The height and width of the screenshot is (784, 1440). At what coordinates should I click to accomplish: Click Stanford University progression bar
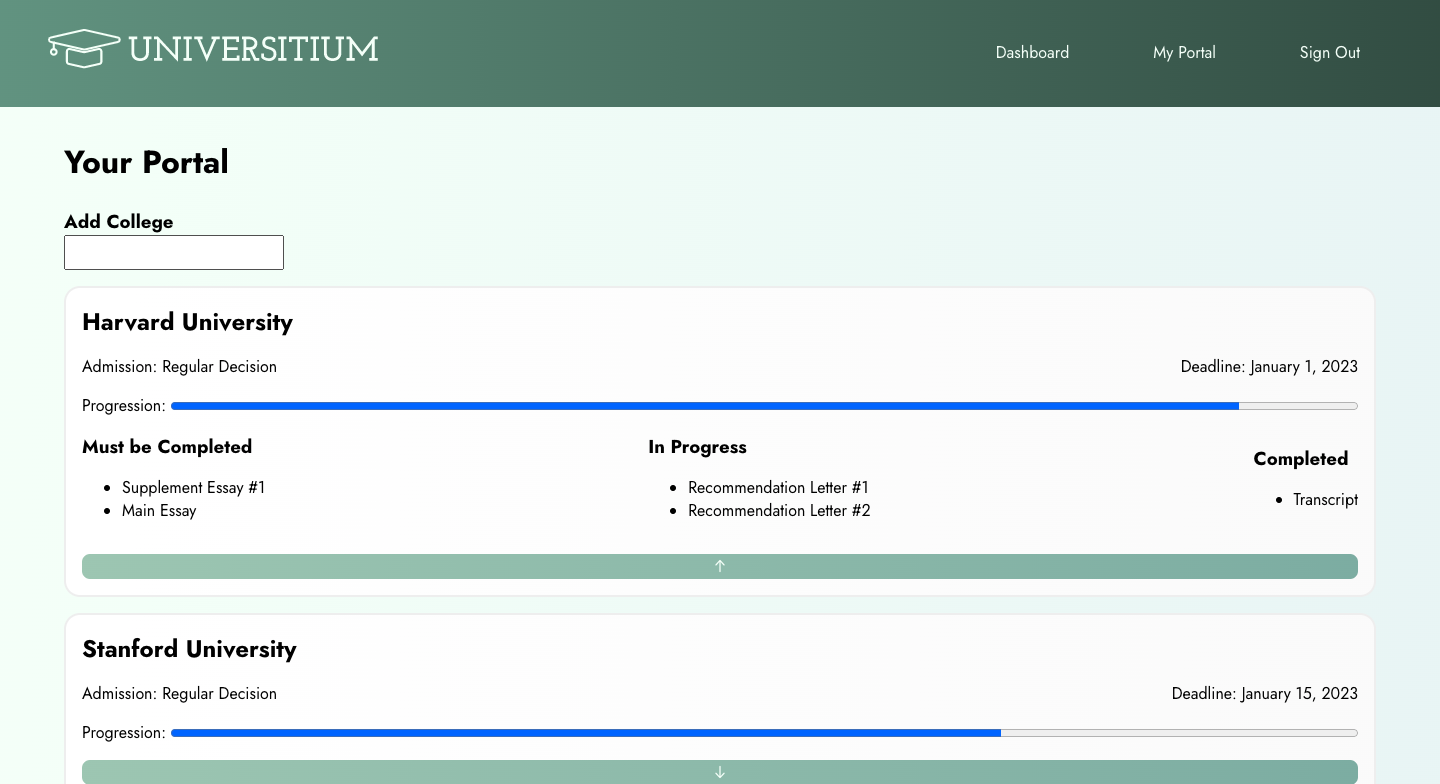point(764,733)
